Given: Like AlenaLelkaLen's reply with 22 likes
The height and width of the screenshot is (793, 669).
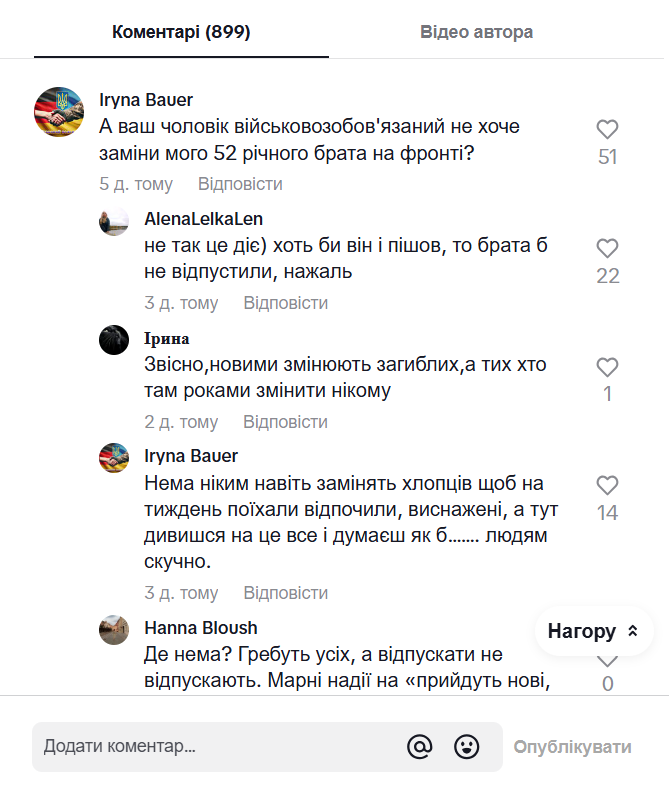Looking at the screenshot, I should point(607,249).
